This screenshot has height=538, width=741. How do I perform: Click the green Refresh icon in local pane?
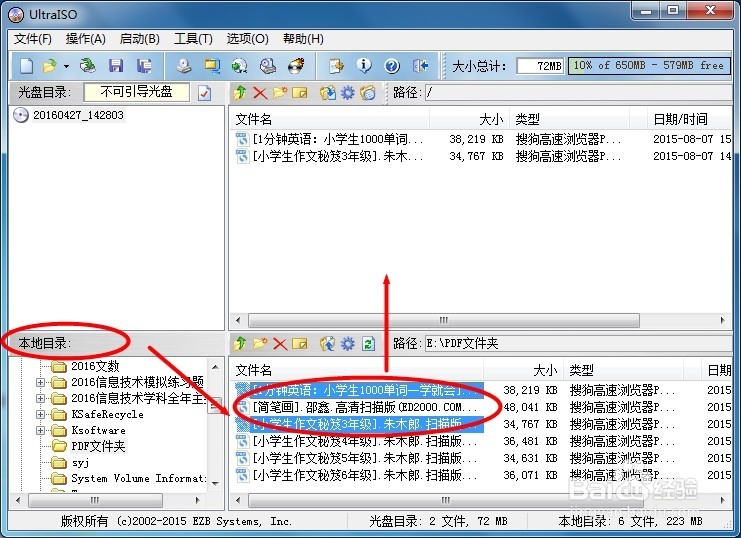pyautogui.click(x=368, y=344)
